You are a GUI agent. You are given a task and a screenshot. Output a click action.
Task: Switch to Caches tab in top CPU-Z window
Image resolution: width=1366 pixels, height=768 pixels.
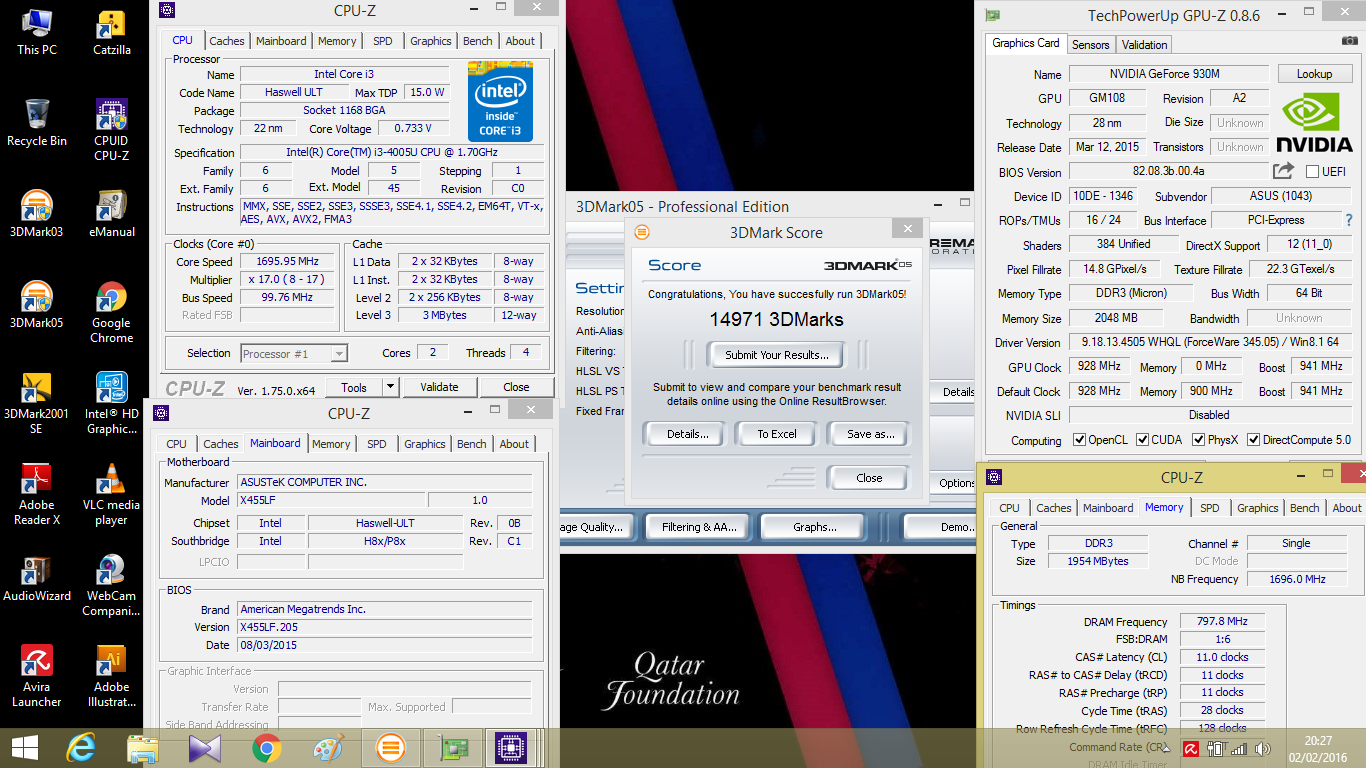[227, 41]
